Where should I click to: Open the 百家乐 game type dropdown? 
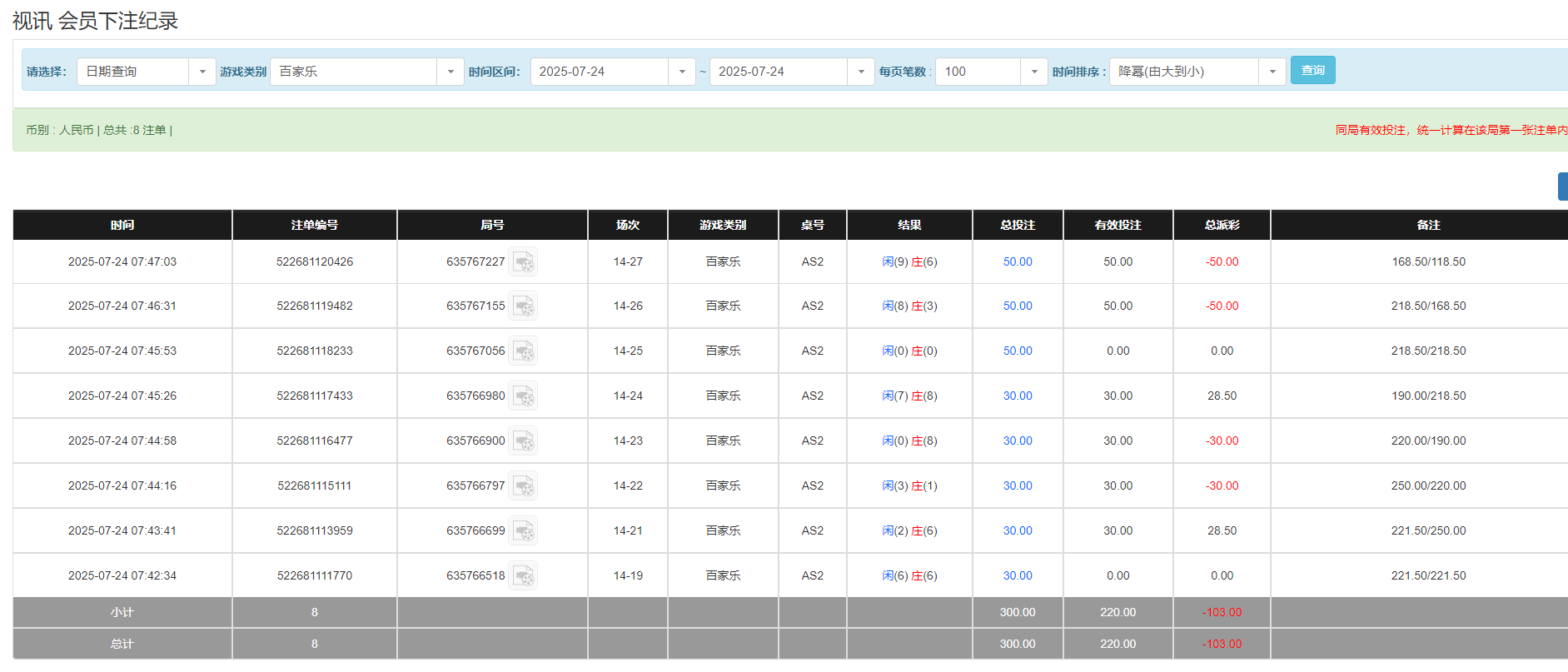(450, 72)
